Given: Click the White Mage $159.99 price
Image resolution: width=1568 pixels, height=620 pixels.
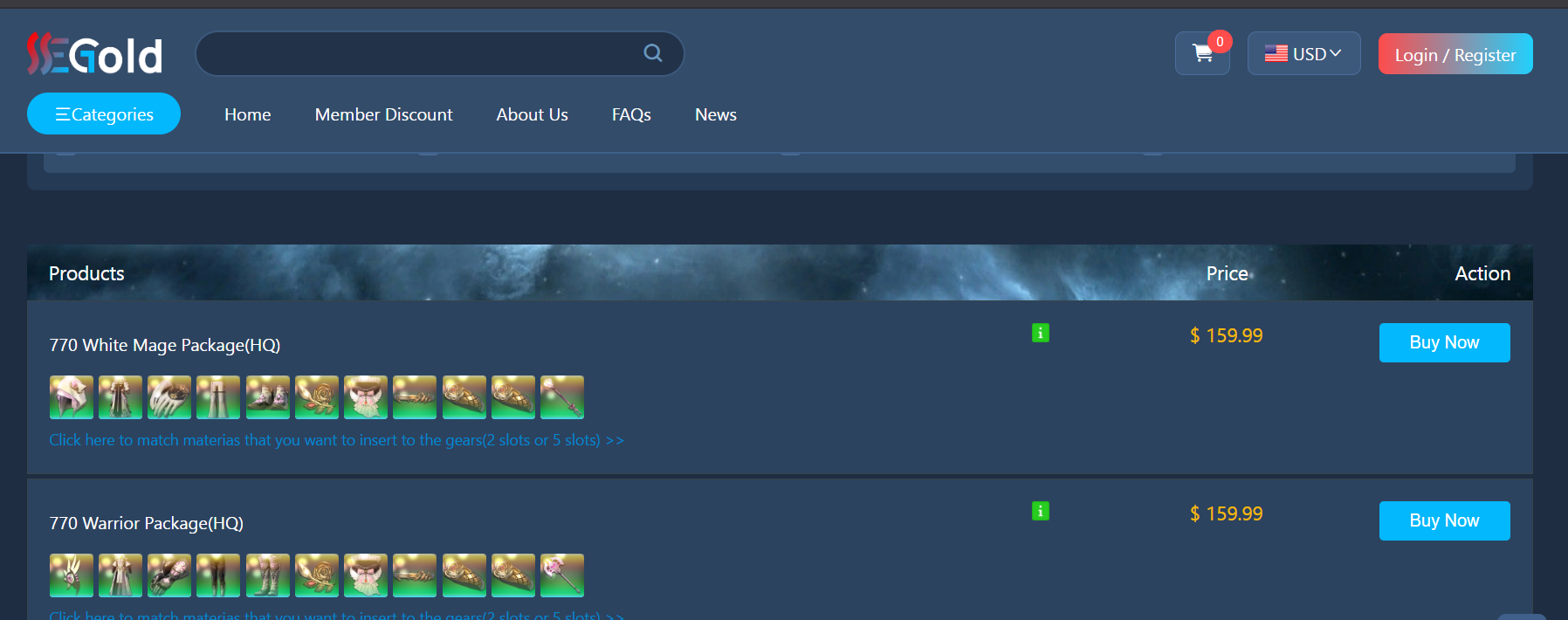Looking at the screenshot, I should pos(1227,335).
